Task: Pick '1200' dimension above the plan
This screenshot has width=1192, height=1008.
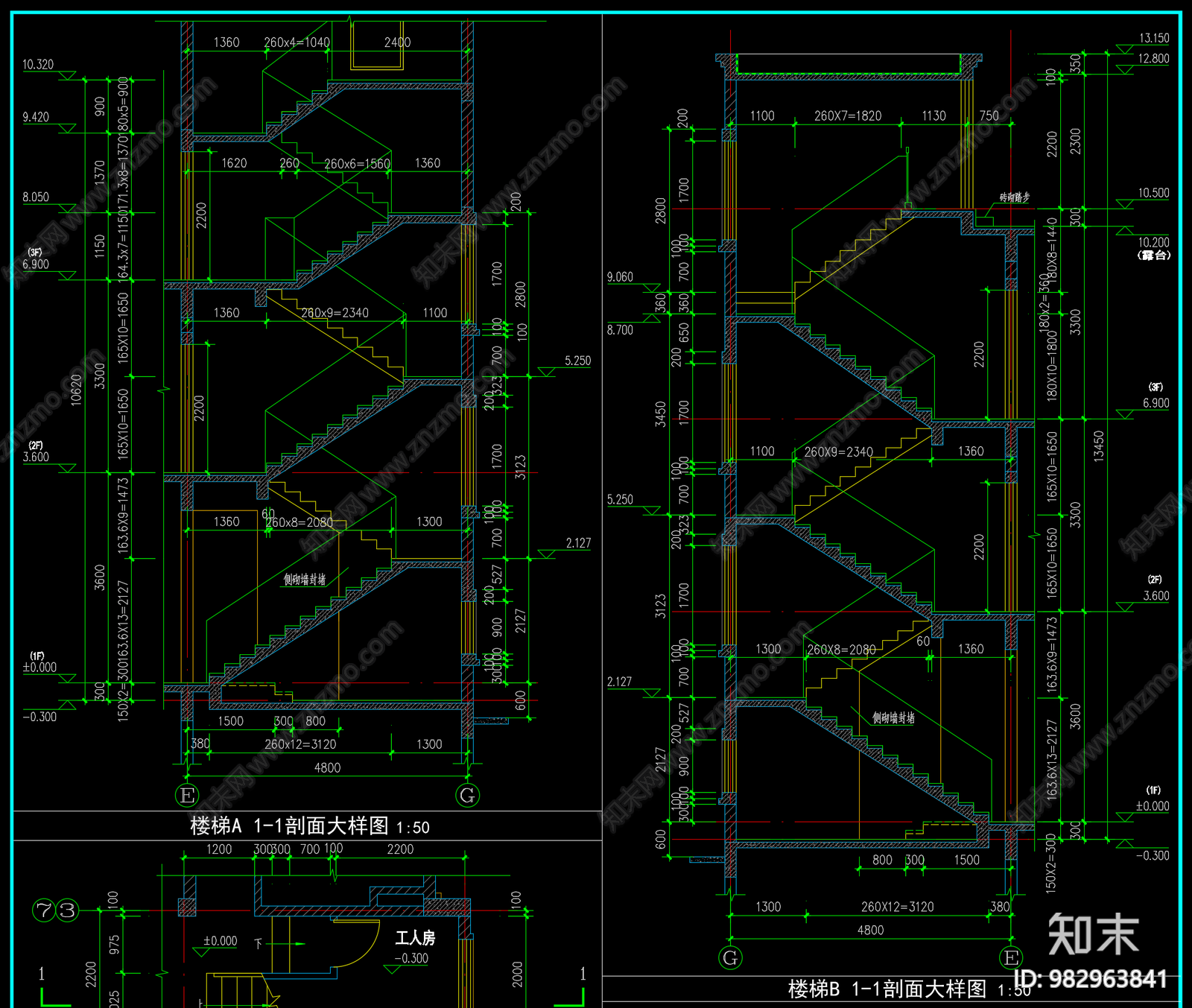Action: point(219,849)
